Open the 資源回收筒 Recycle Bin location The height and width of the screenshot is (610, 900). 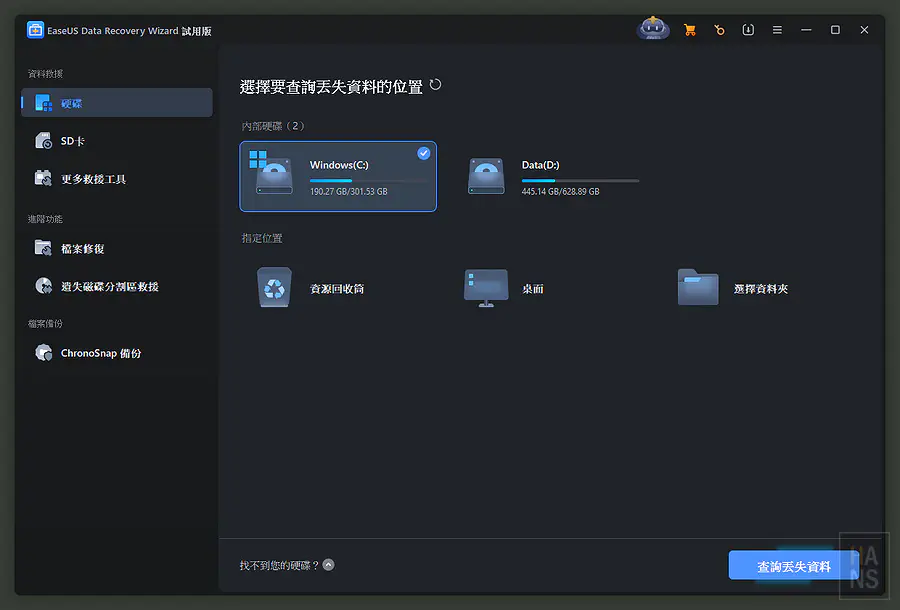click(274, 287)
